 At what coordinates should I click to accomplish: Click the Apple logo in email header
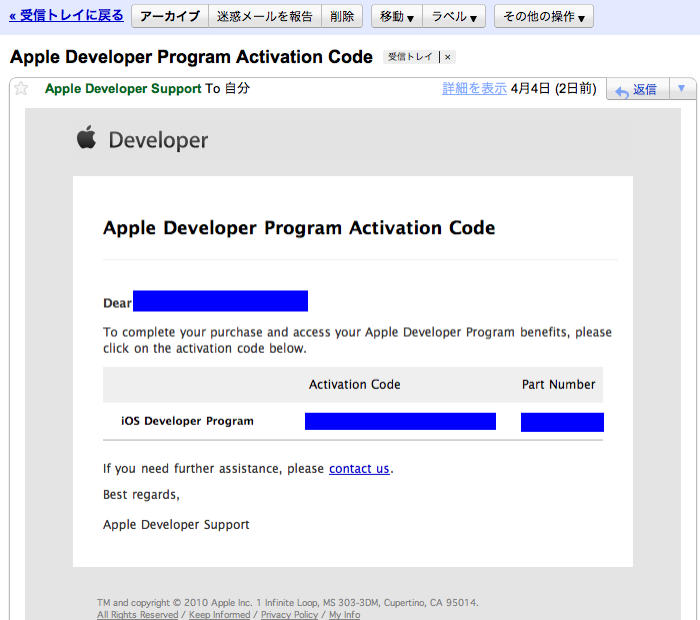coord(86,137)
